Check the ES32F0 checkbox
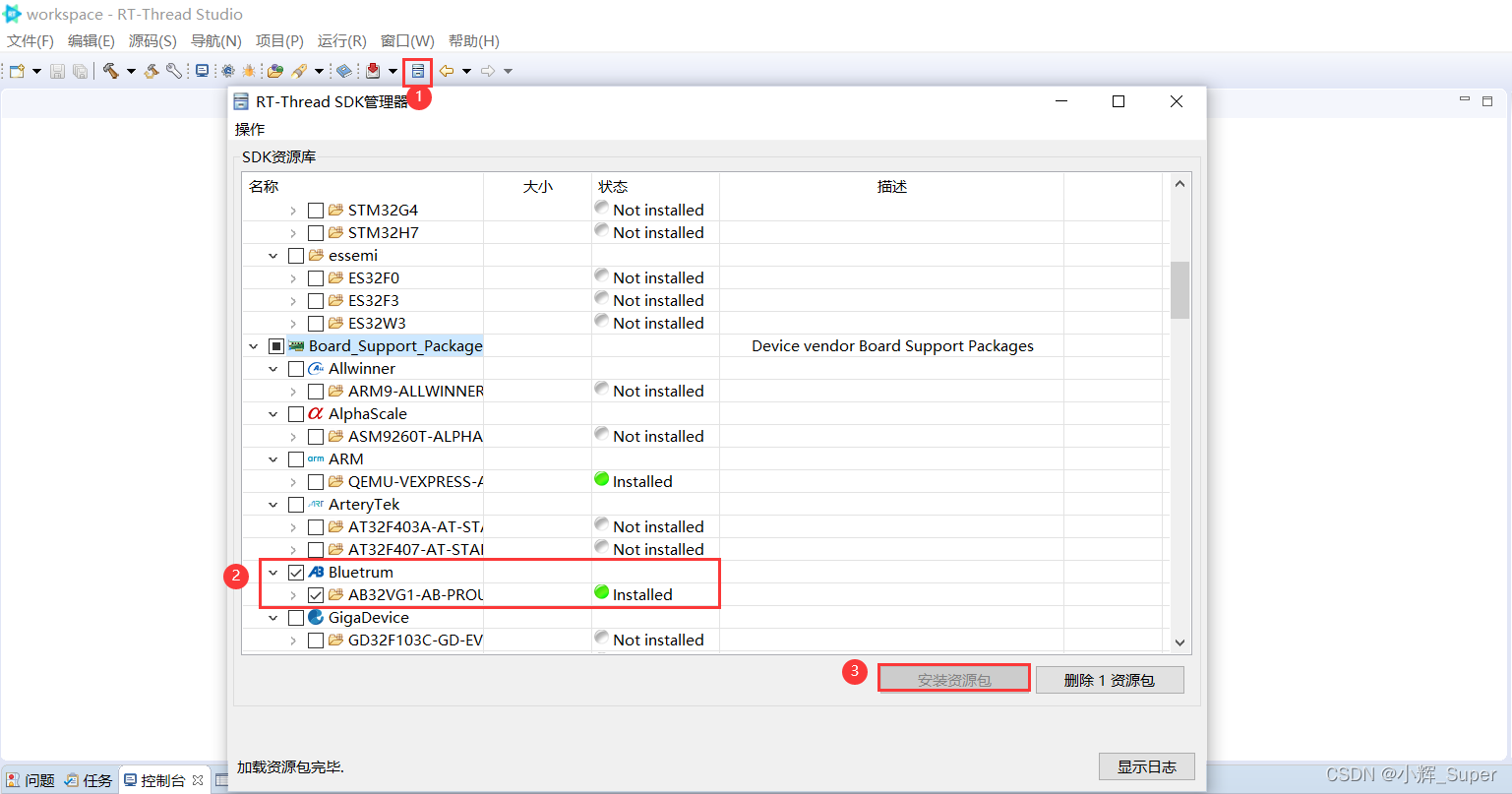The width and height of the screenshot is (1512, 794). 316,278
